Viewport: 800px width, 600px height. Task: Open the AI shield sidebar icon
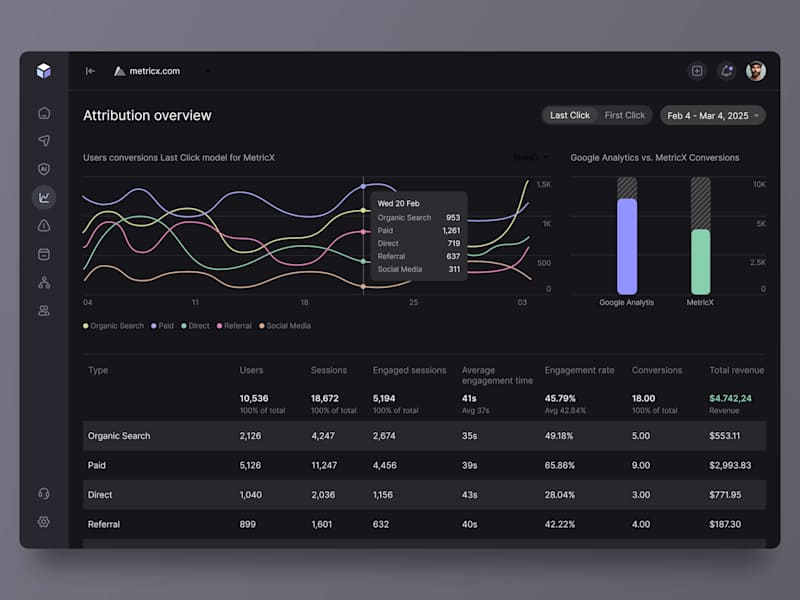click(44, 169)
